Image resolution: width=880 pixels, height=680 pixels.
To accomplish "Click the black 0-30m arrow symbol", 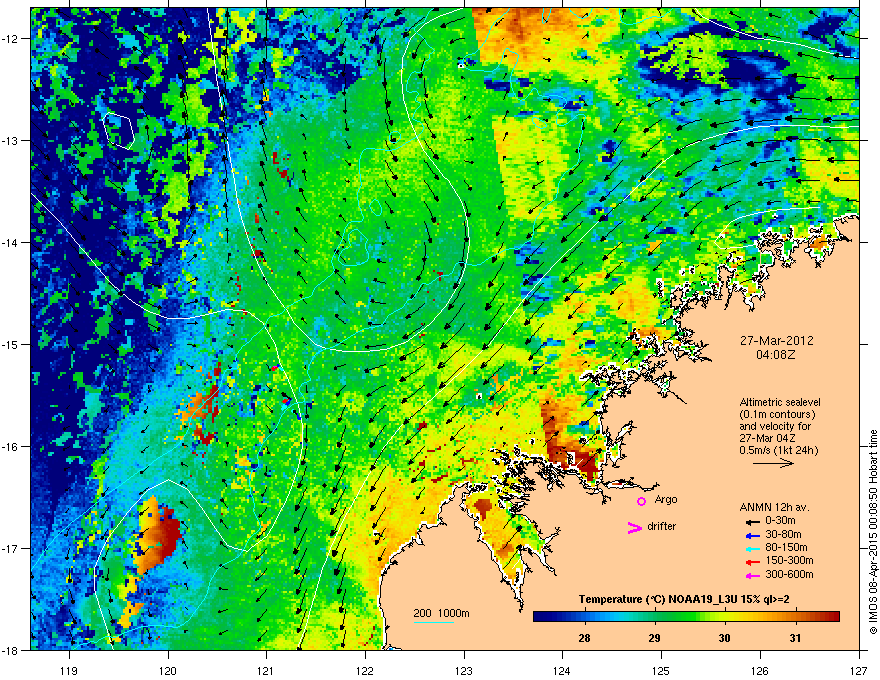I will click(x=752, y=522).
